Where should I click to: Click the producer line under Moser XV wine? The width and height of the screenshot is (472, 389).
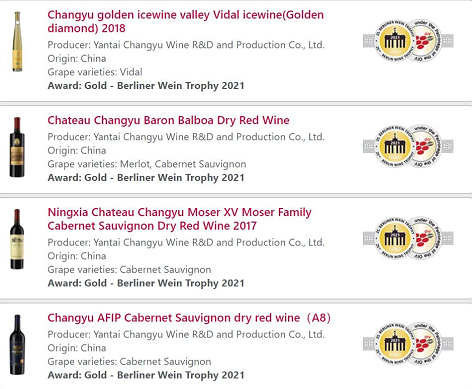(186, 242)
